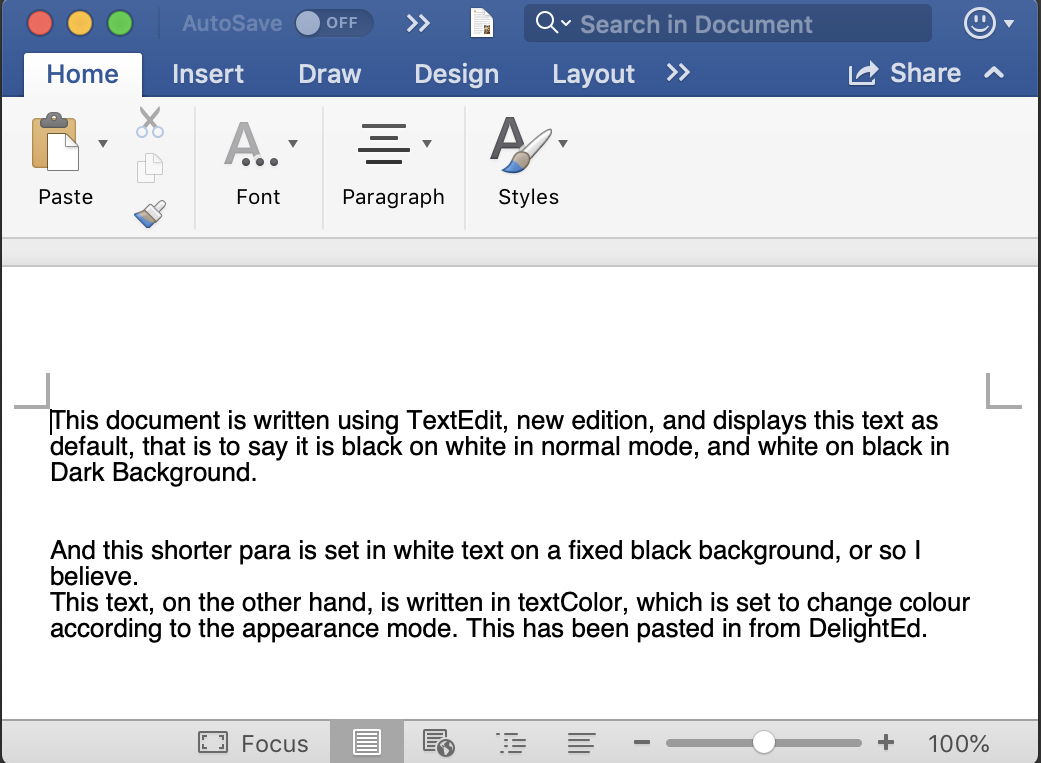Switch to Outline view icon
The width and height of the screenshot is (1041, 763).
tap(511, 743)
